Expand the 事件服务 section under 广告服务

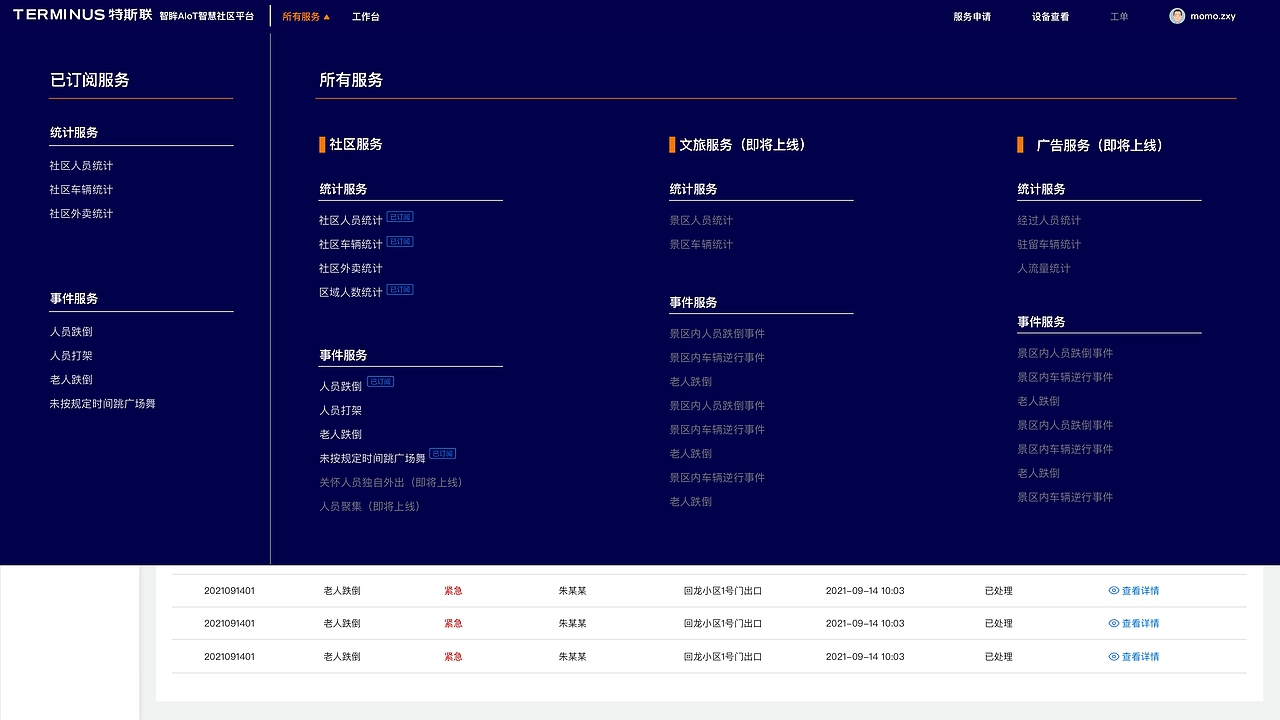point(1039,321)
